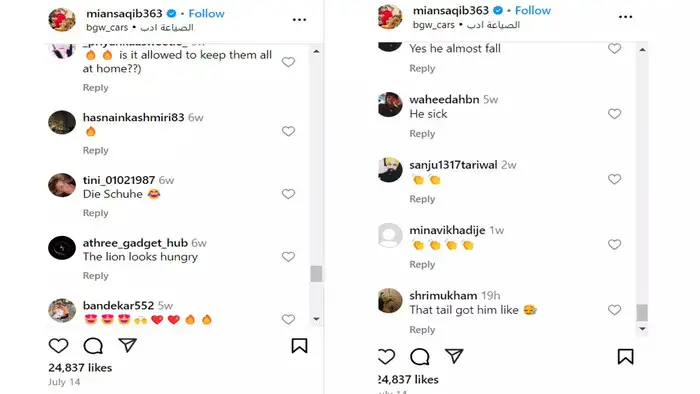Open comment bubble icon in right panel

pos(420,357)
